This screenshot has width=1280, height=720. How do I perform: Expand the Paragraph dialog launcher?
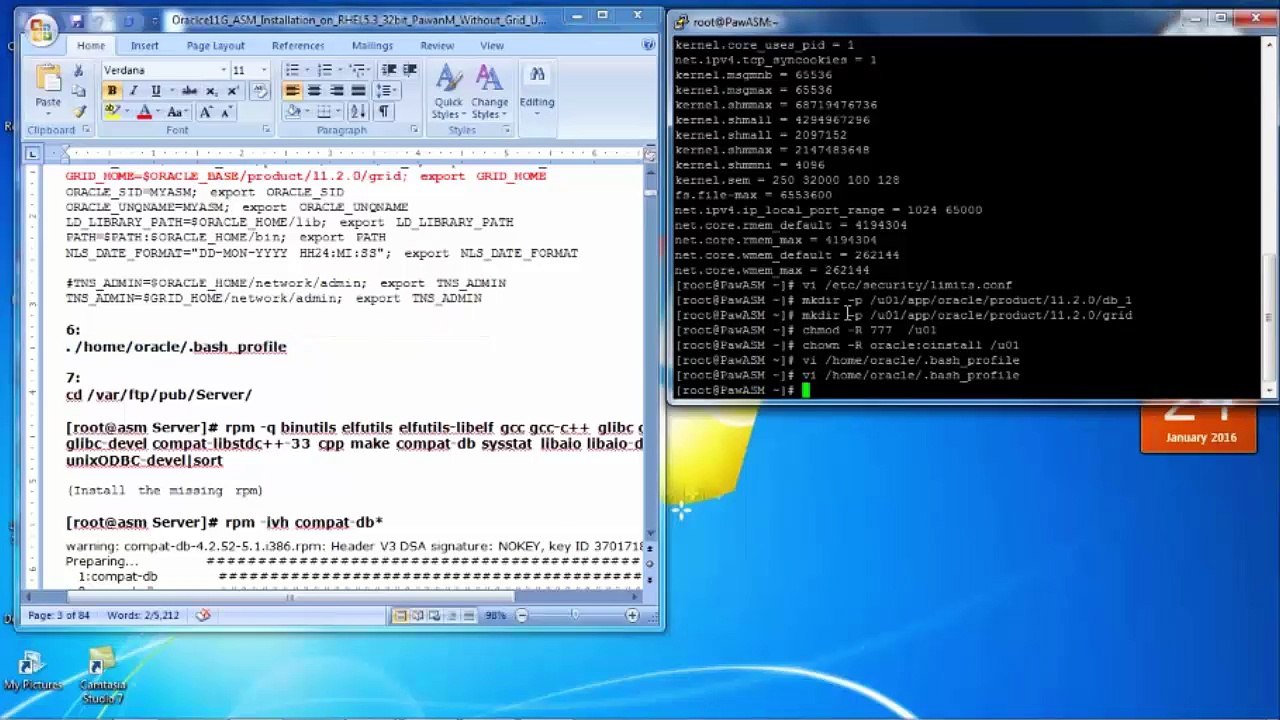point(414,130)
